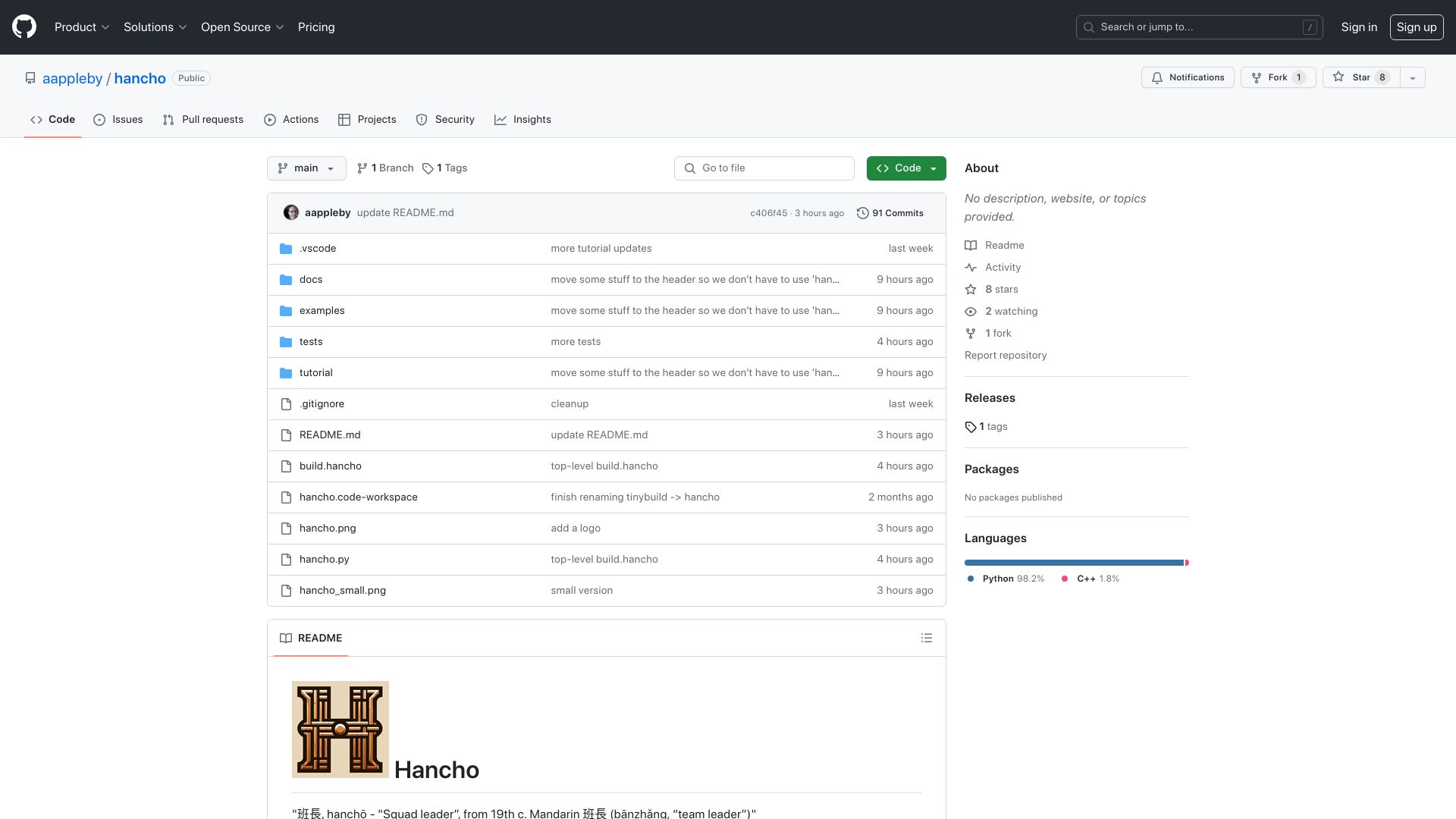Open the Security tab

[x=445, y=120]
